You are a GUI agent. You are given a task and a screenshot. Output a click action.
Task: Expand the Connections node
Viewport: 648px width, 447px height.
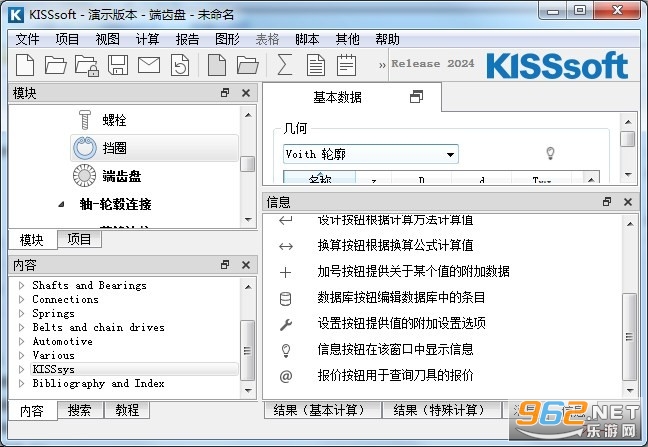[21, 299]
